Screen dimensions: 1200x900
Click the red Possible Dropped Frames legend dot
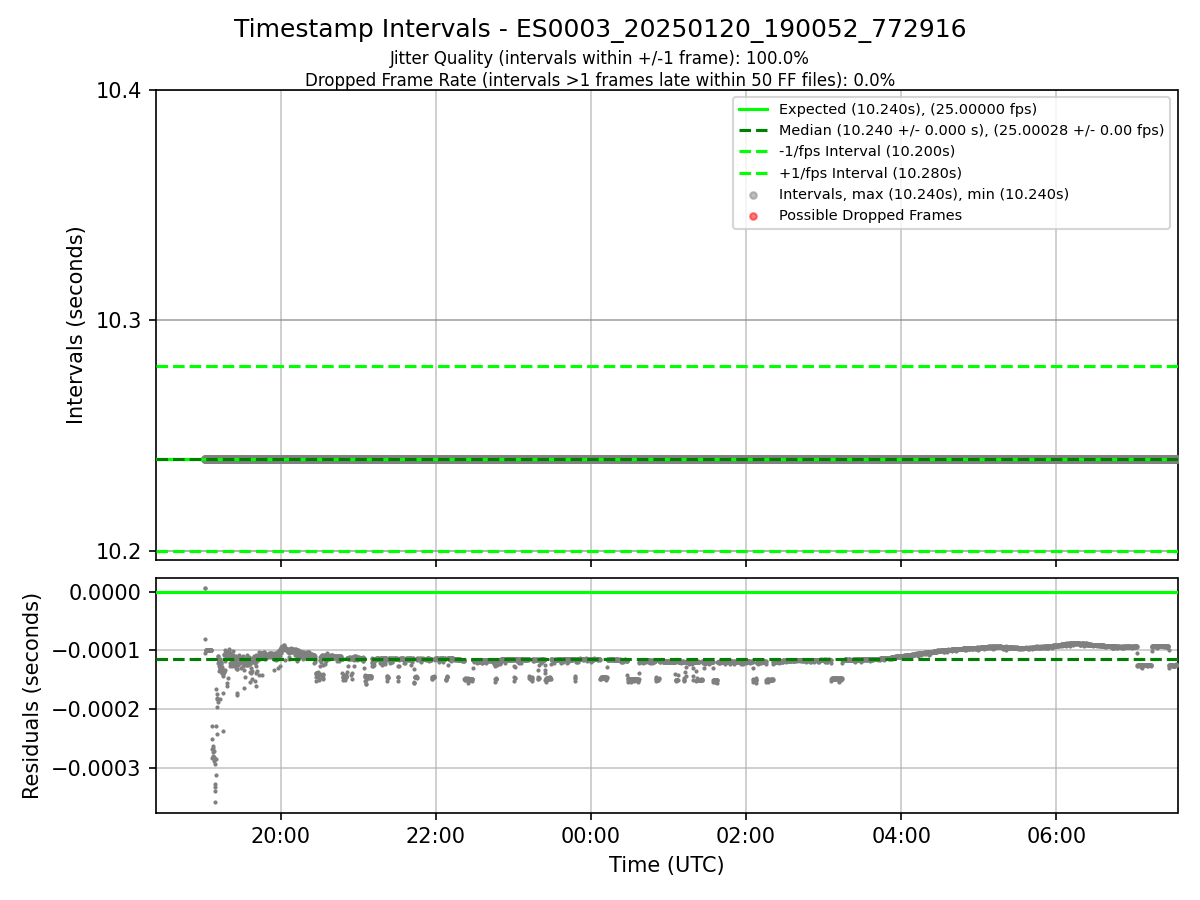(754, 216)
